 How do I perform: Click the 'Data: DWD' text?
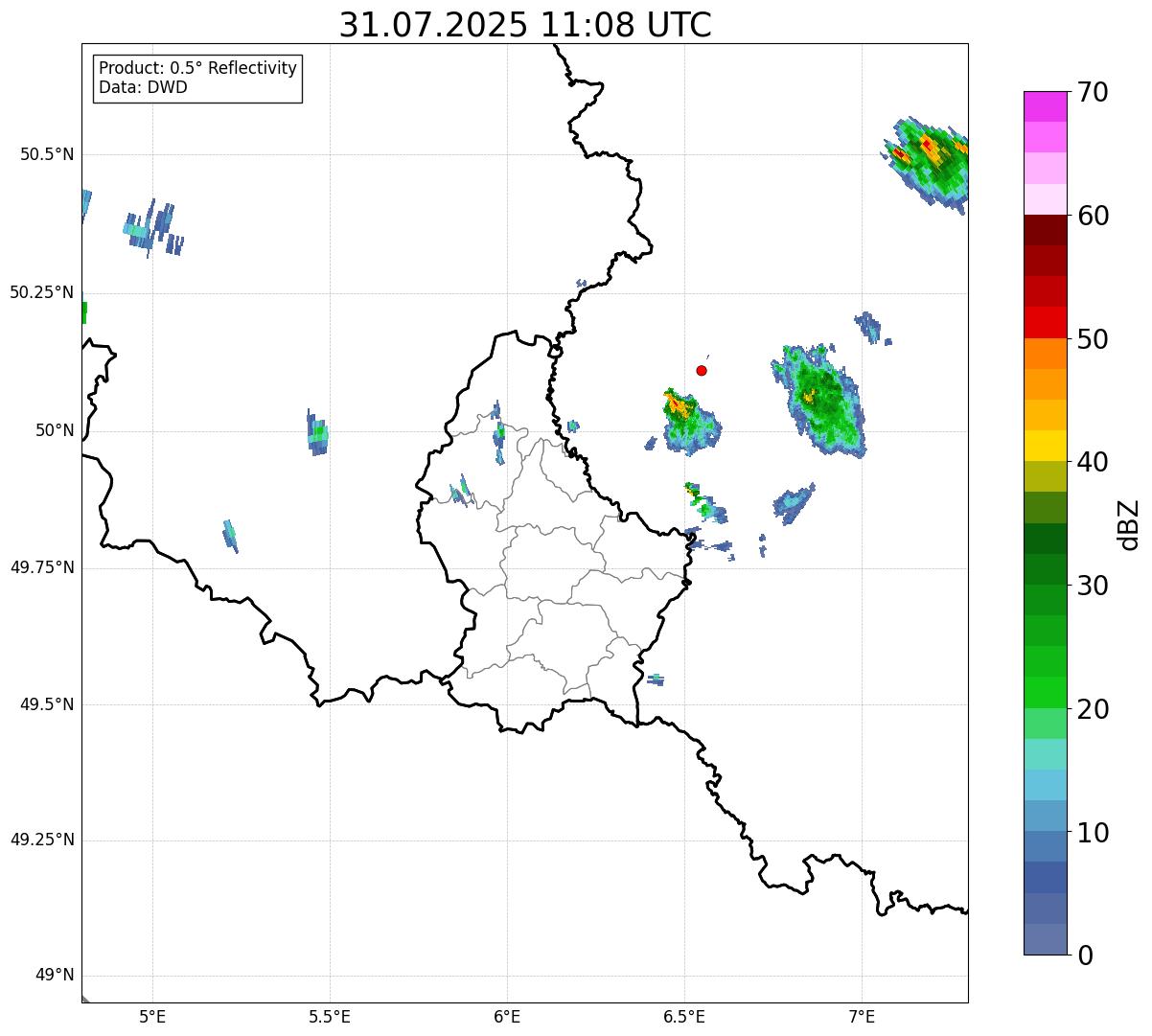pyautogui.click(x=143, y=87)
